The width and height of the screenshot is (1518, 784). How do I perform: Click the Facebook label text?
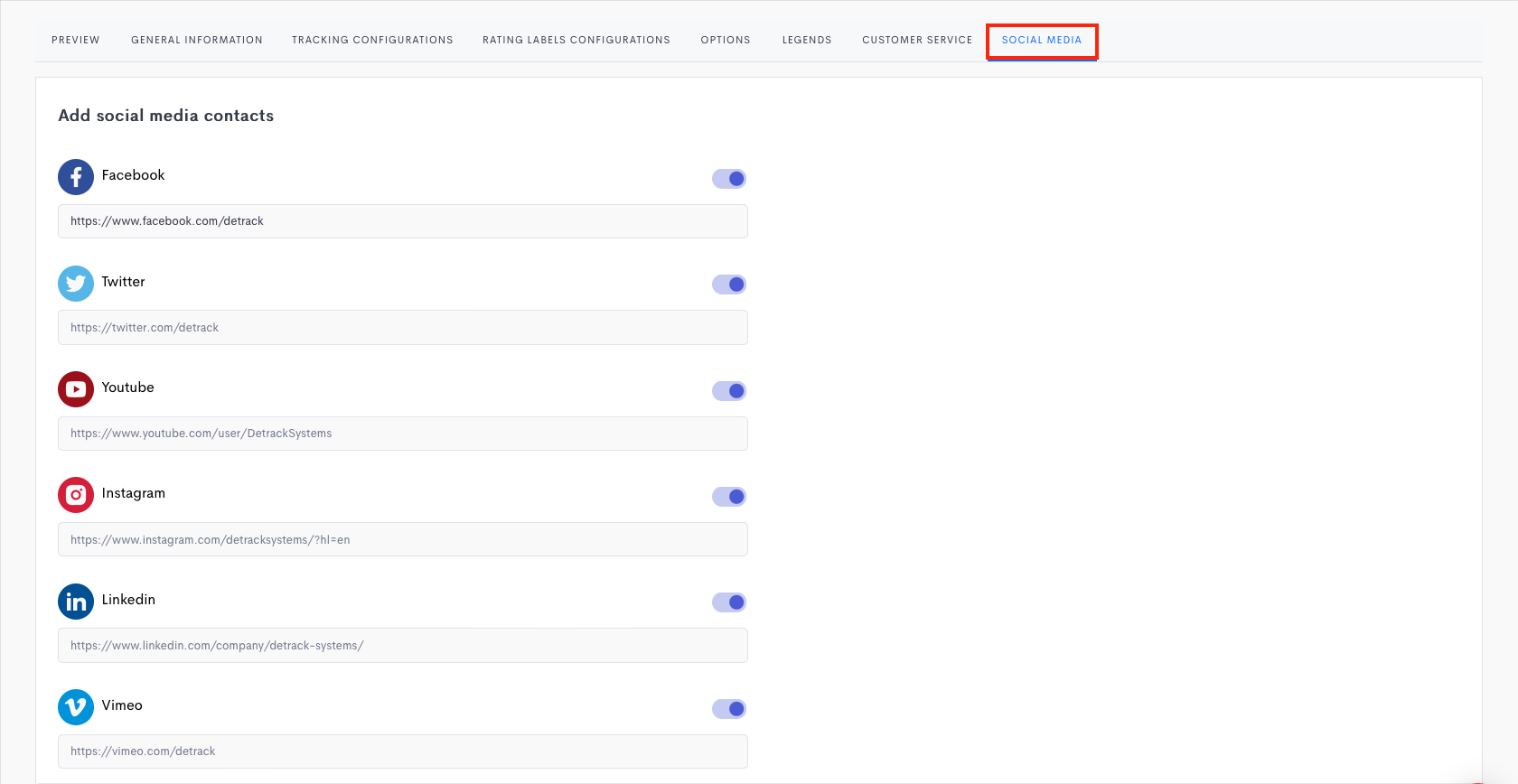pos(133,175)
